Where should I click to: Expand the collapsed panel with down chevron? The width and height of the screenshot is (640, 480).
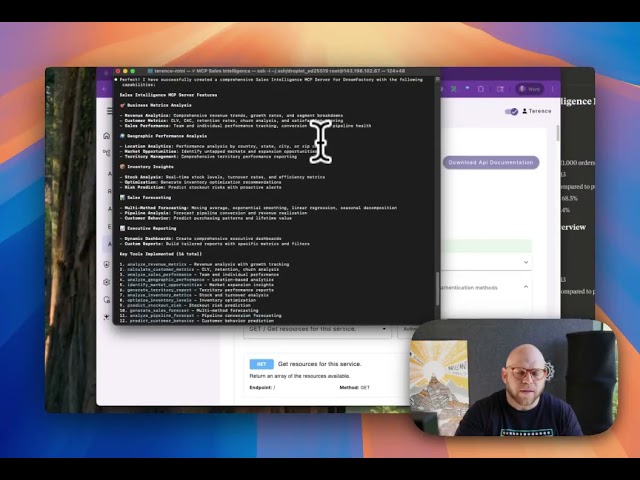(x=526, y=262)
